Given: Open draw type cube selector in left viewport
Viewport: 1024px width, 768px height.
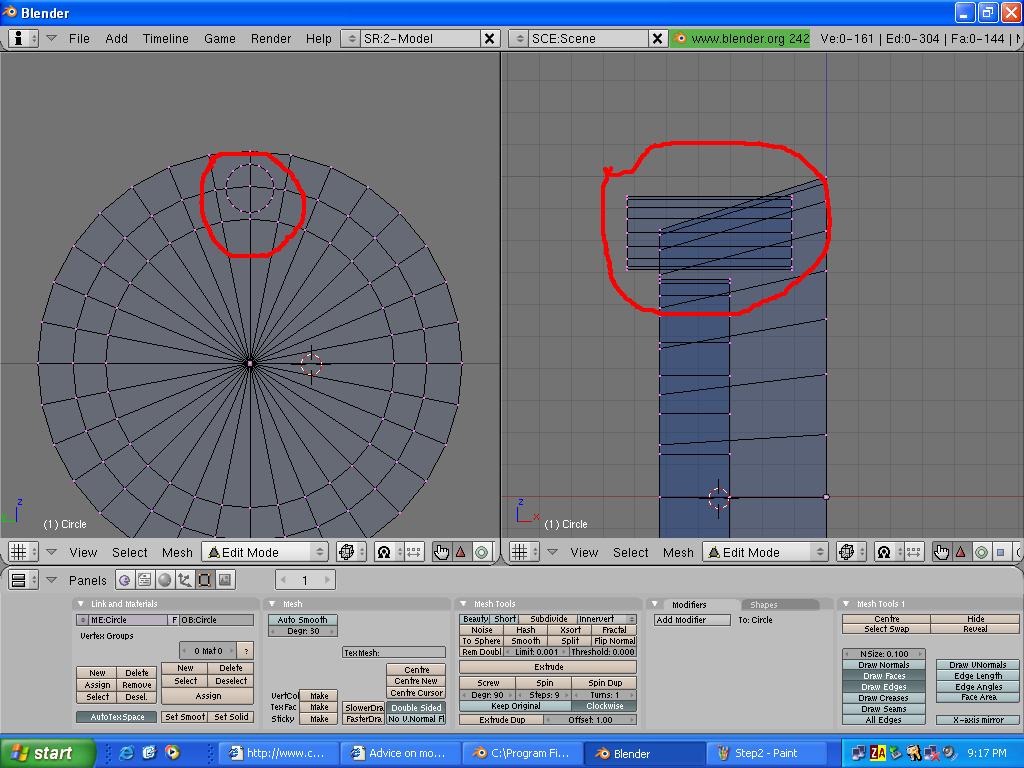Looking at the screenshot, I should 351,552.
